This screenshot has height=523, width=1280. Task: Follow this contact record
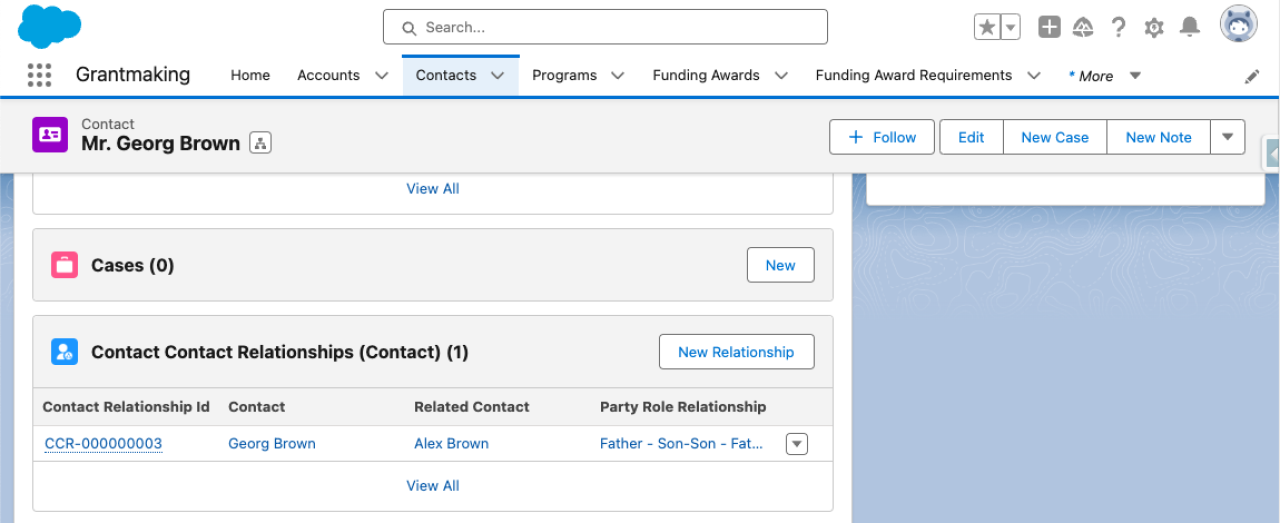point(882,137)
